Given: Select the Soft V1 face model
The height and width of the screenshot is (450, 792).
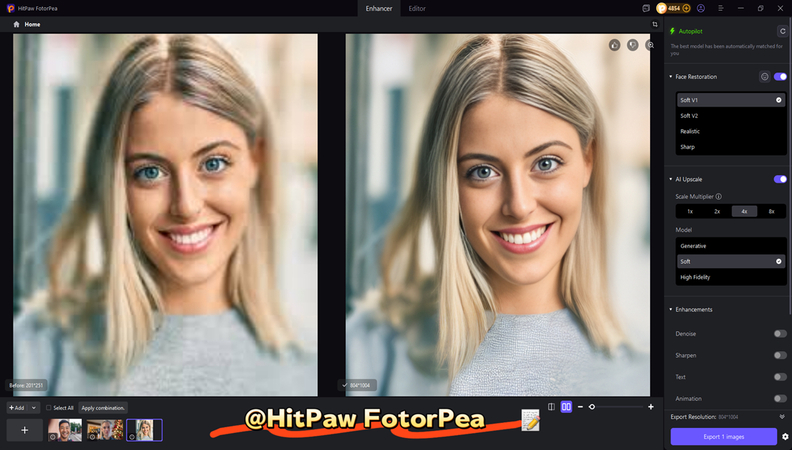Looking at the screenshot, I should tap(731, 100).
